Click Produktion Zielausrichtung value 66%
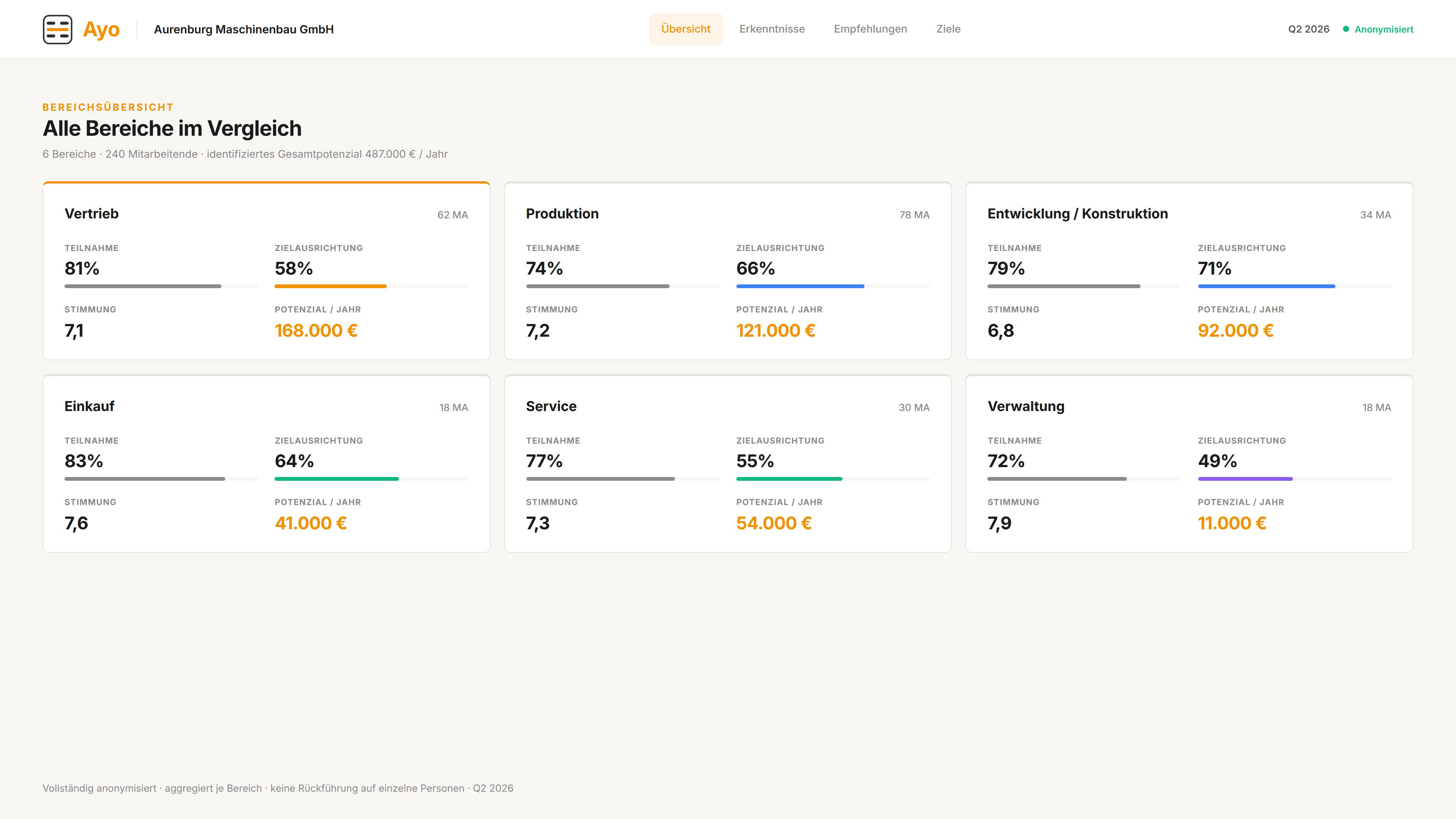The width and height of the screenshot is (1456, 819). [755, 268]
